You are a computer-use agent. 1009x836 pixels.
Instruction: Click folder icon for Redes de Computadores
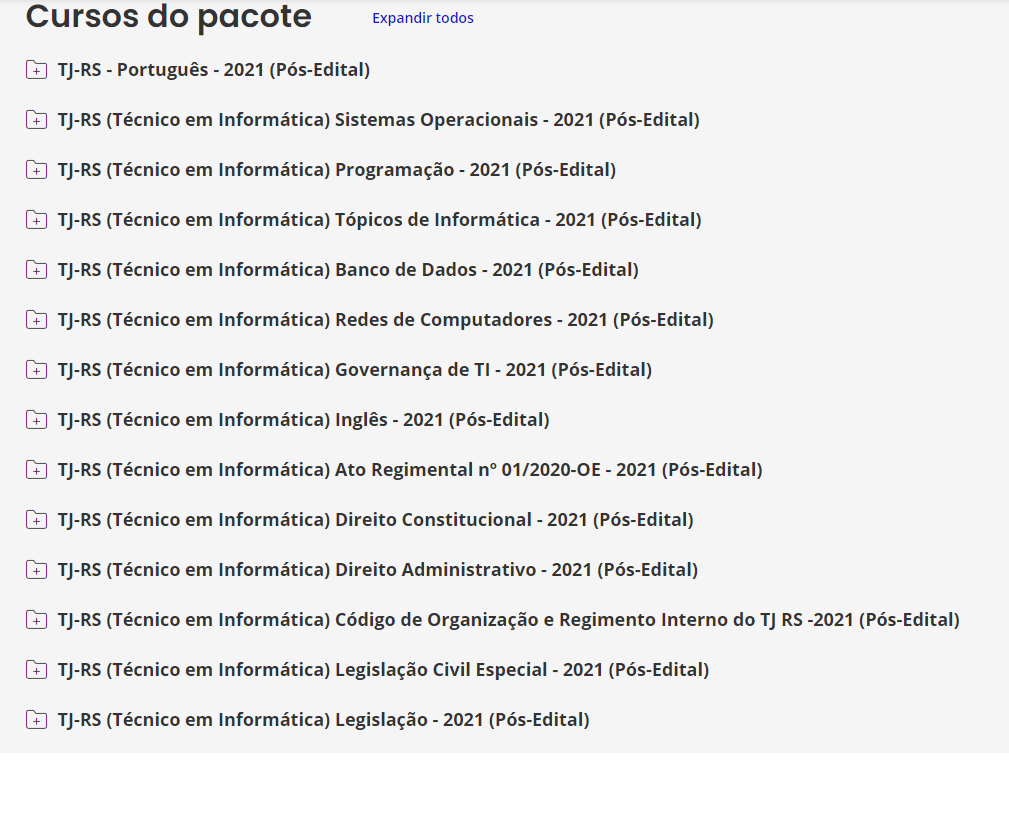tap(36, 320)
